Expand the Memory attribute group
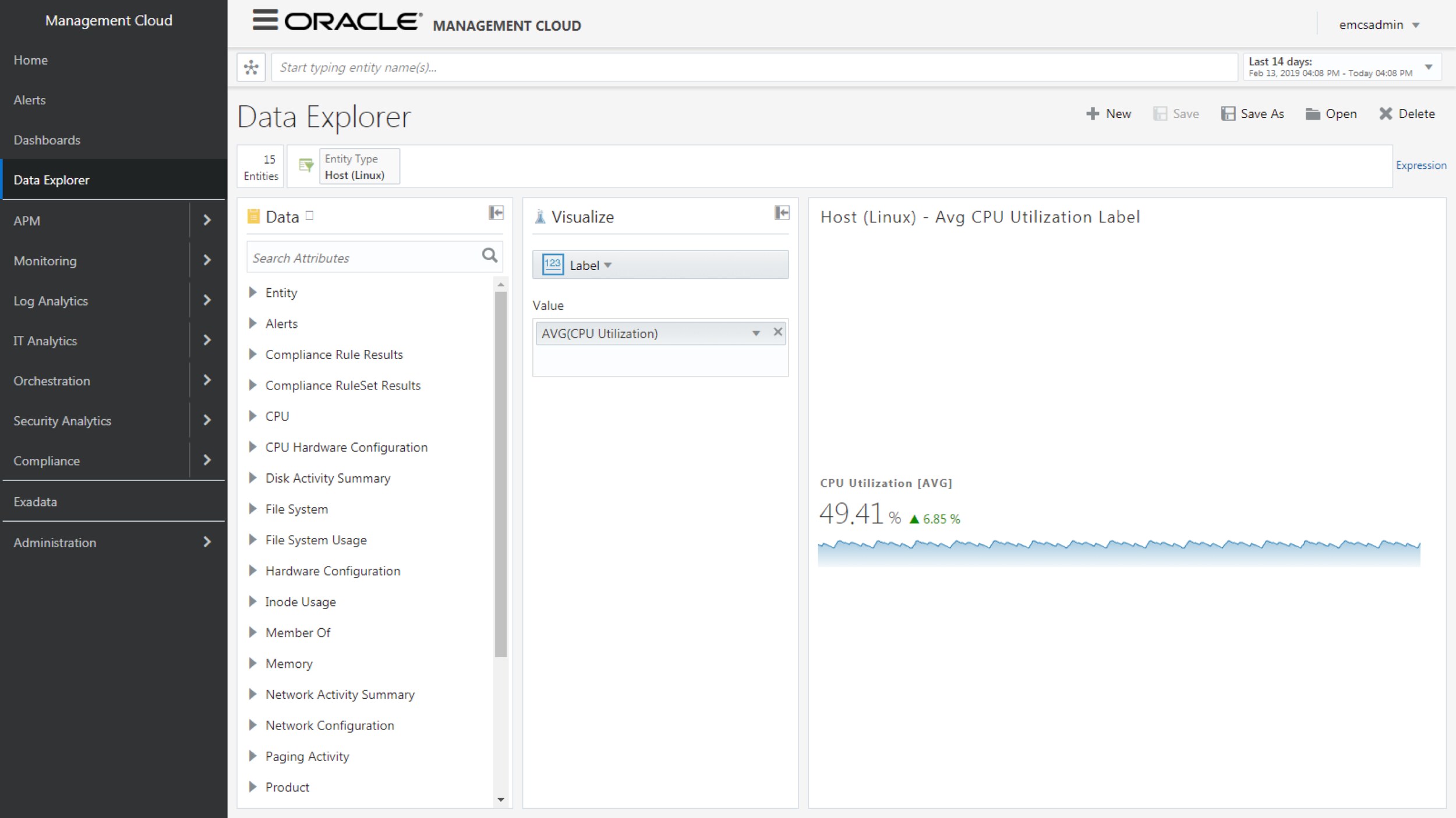1456x818 pixels. 253,663
